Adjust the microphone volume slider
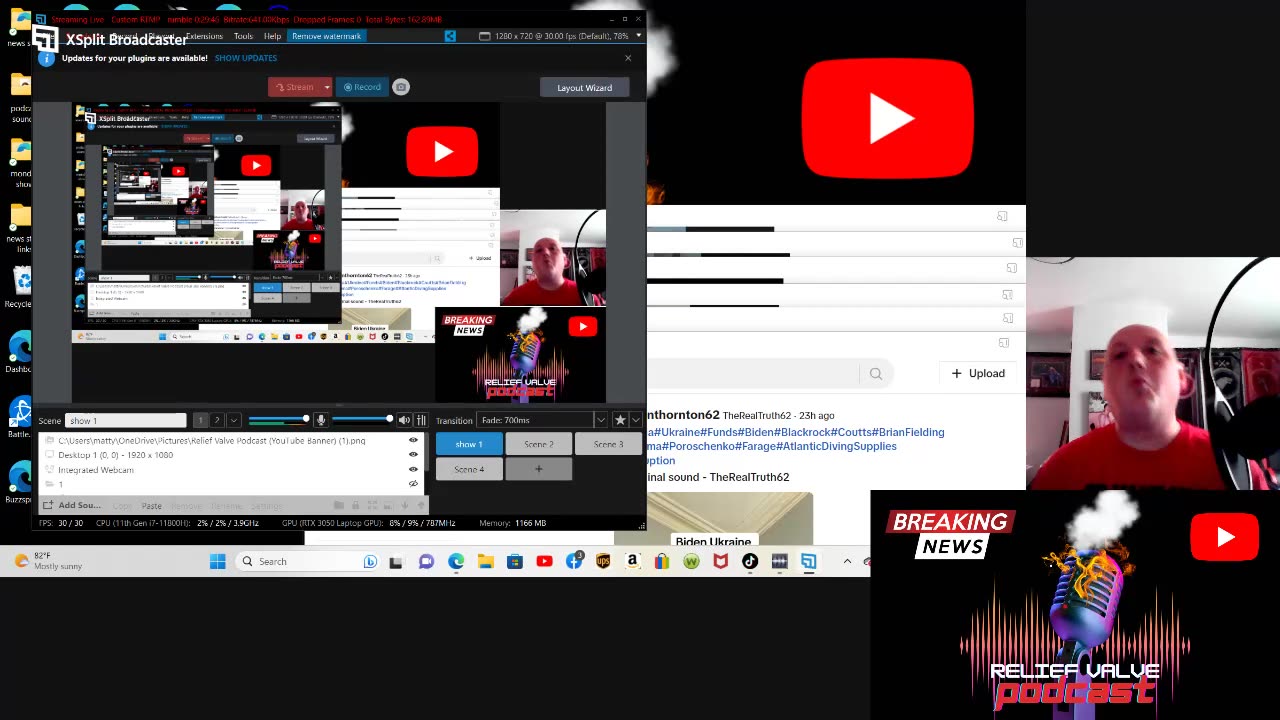 (279, 420)
